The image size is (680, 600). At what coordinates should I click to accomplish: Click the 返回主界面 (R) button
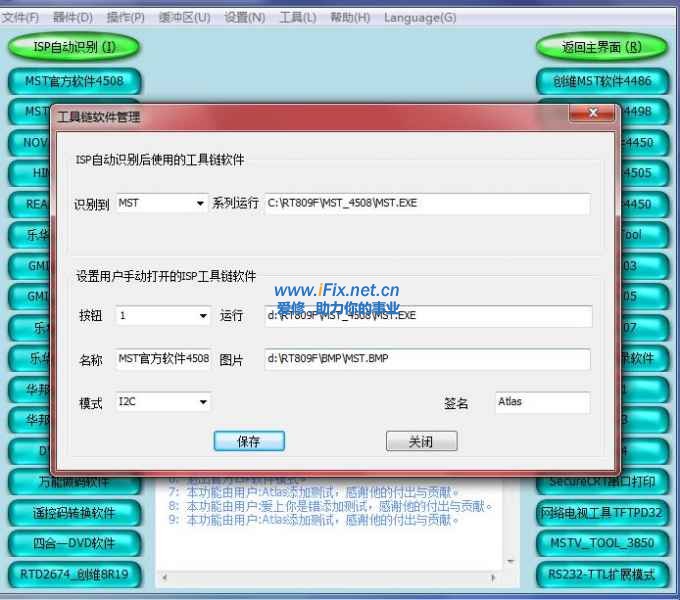click(x=601, y=46)
